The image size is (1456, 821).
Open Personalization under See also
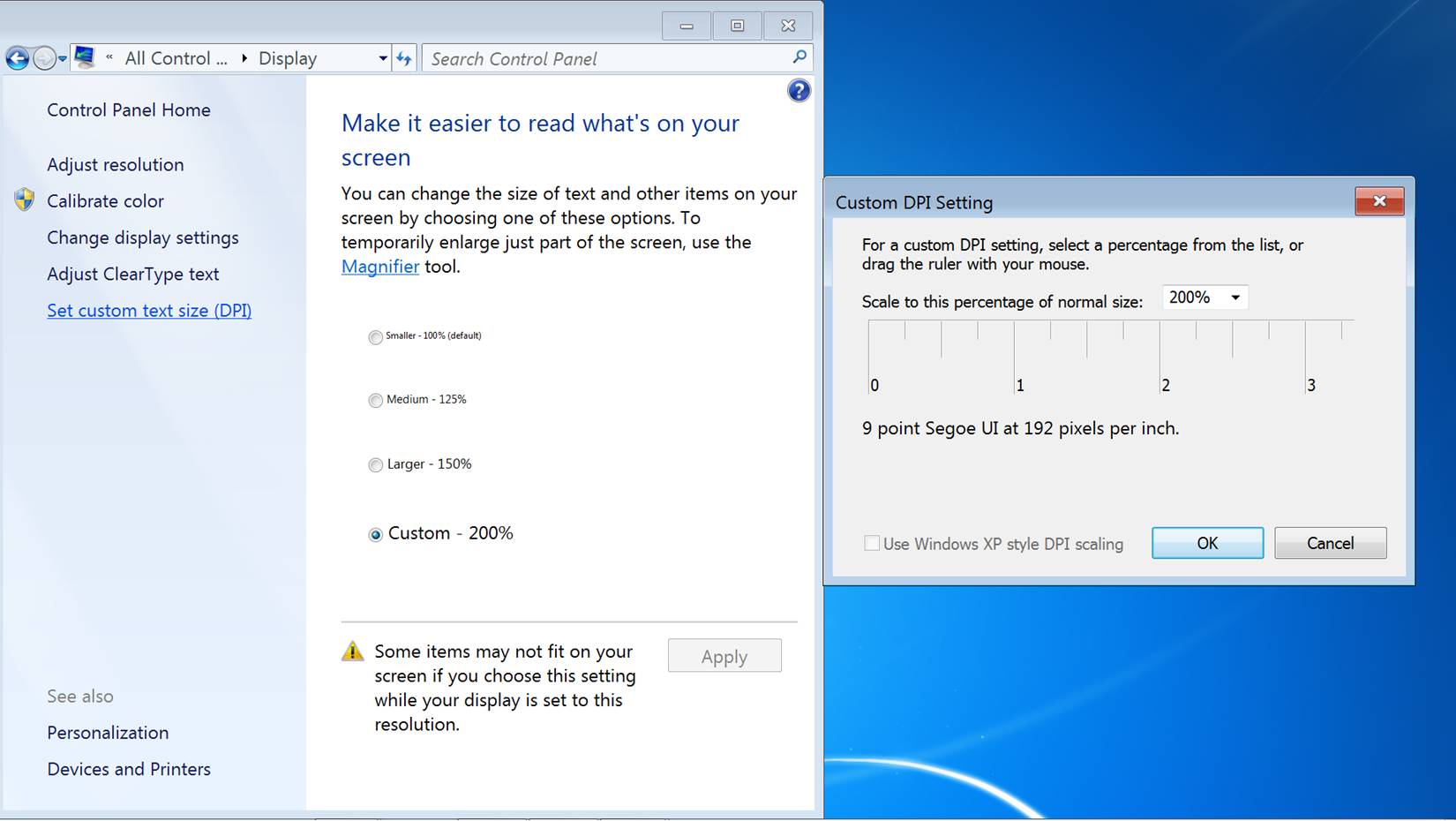108,732
